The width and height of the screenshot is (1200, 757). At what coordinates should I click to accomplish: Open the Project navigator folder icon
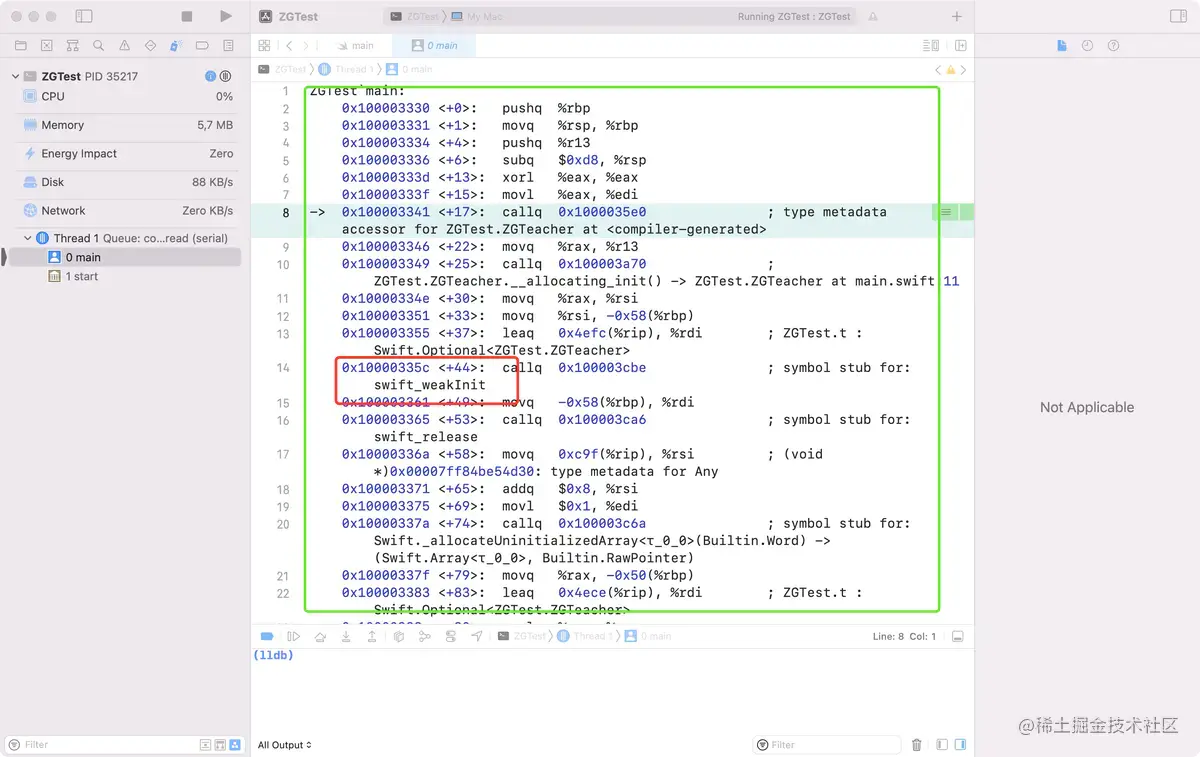pyautogui.click(x=20, y=46)
